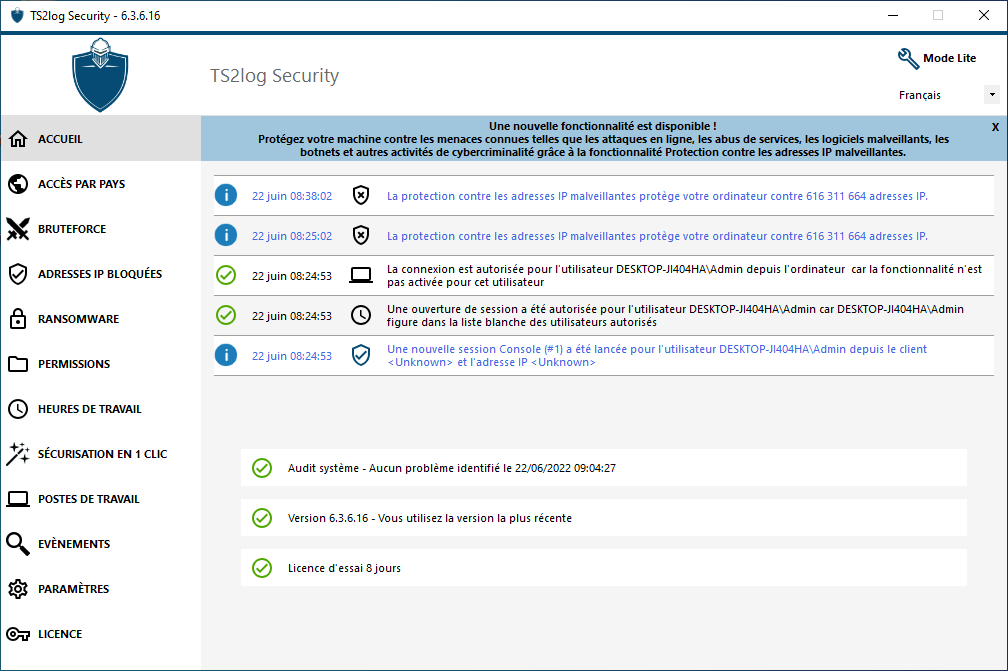This screenshot has width=1008, height=671.
Task: Click the connexion est autorisée event text
Action: pyautogui.click(x=685, y=276)
